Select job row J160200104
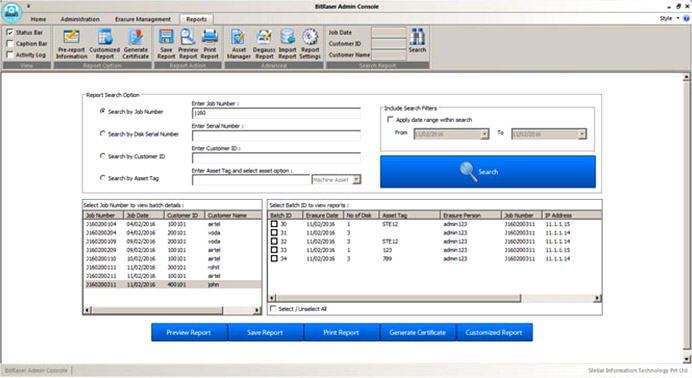The width and height of the screenshot is (692, 378). 172,224
